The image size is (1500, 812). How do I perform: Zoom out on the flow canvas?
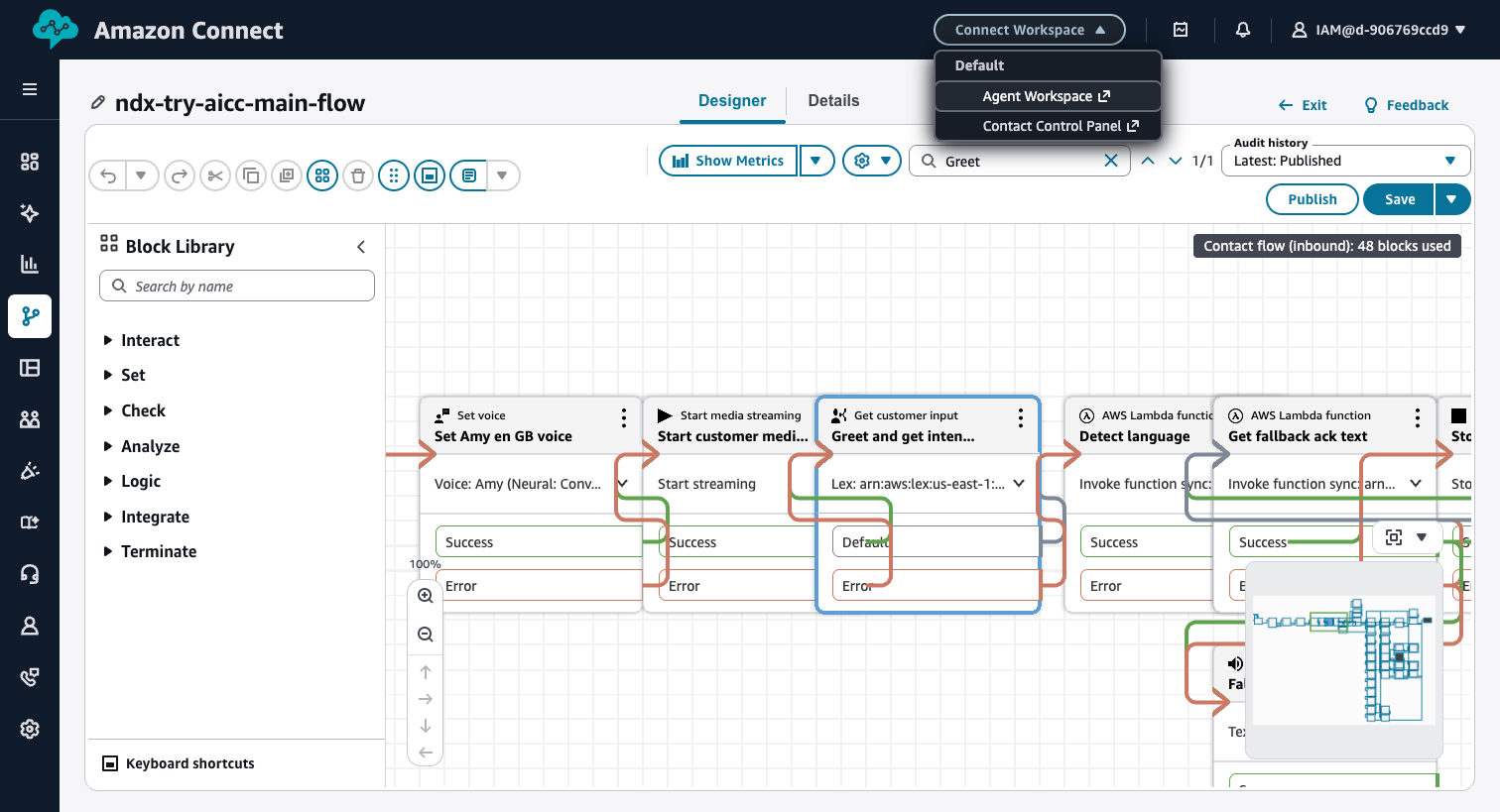[426, 635]
